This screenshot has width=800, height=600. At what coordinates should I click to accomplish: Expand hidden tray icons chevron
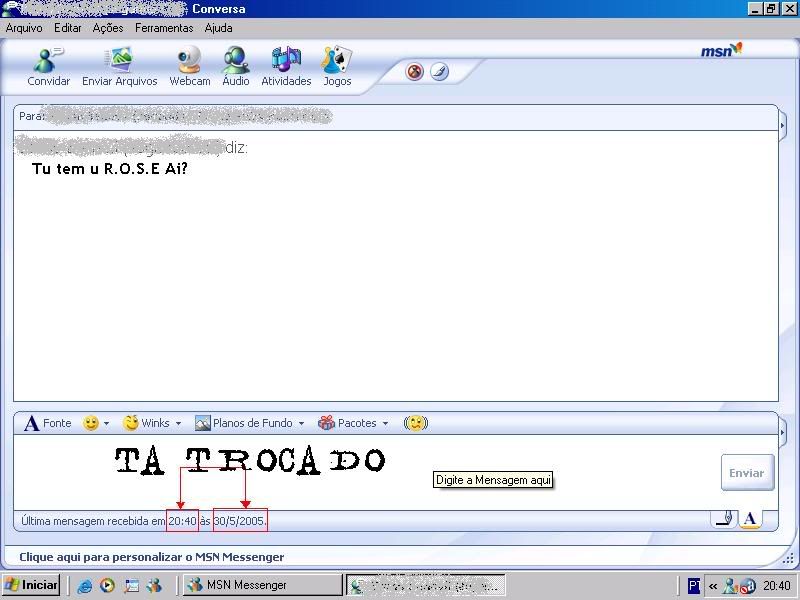(713, 586)
